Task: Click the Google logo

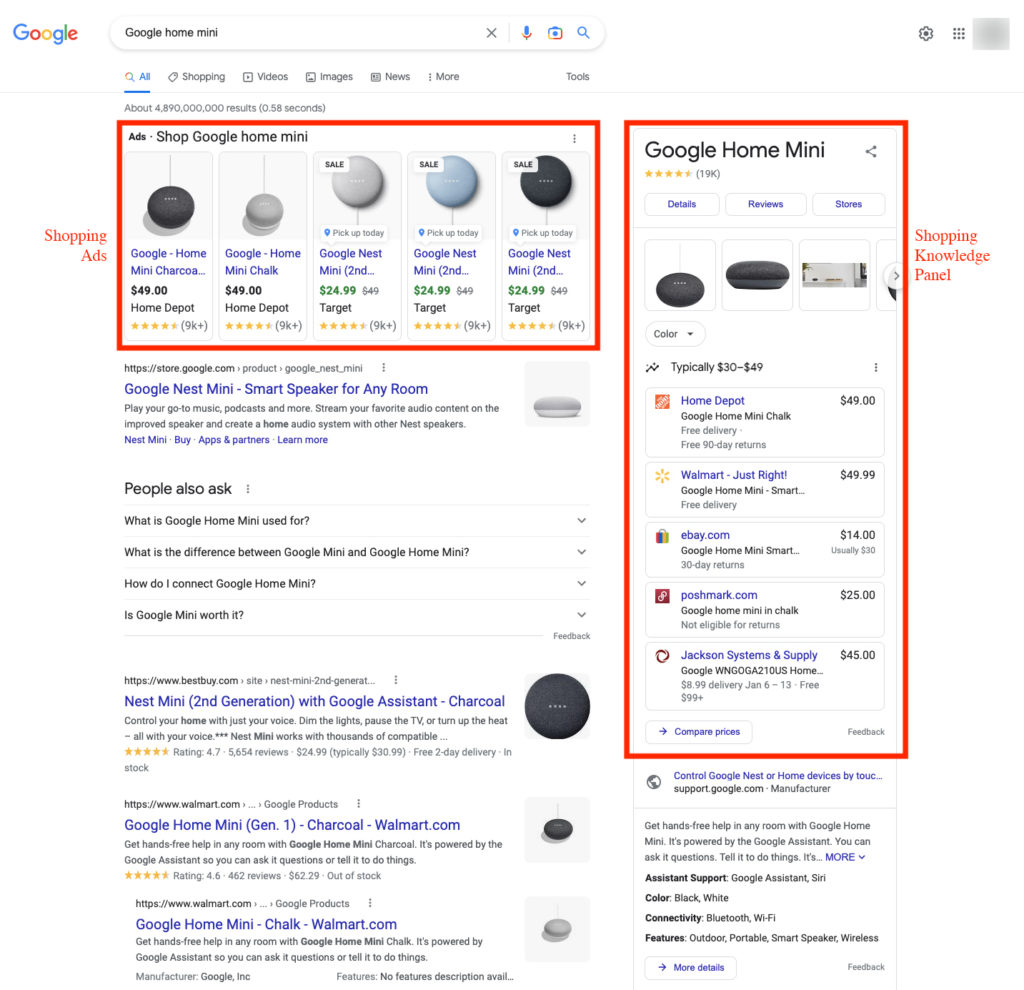Action: tap(45, 33)
